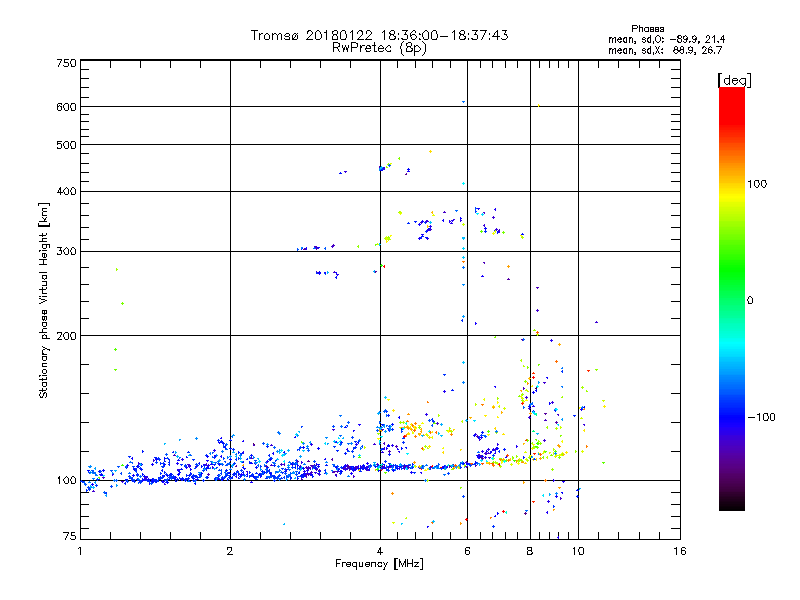Click y-axis tick label '400'
800x600 pixels.
[66, 192]
